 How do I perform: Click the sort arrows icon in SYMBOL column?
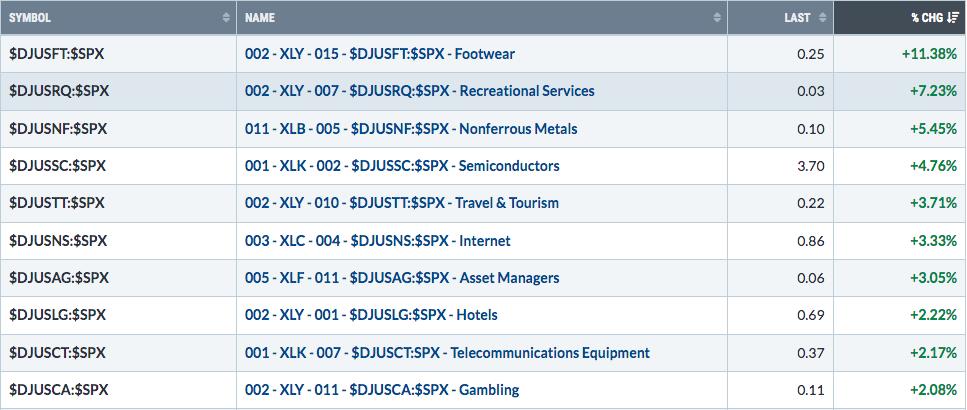coord(225,18)
